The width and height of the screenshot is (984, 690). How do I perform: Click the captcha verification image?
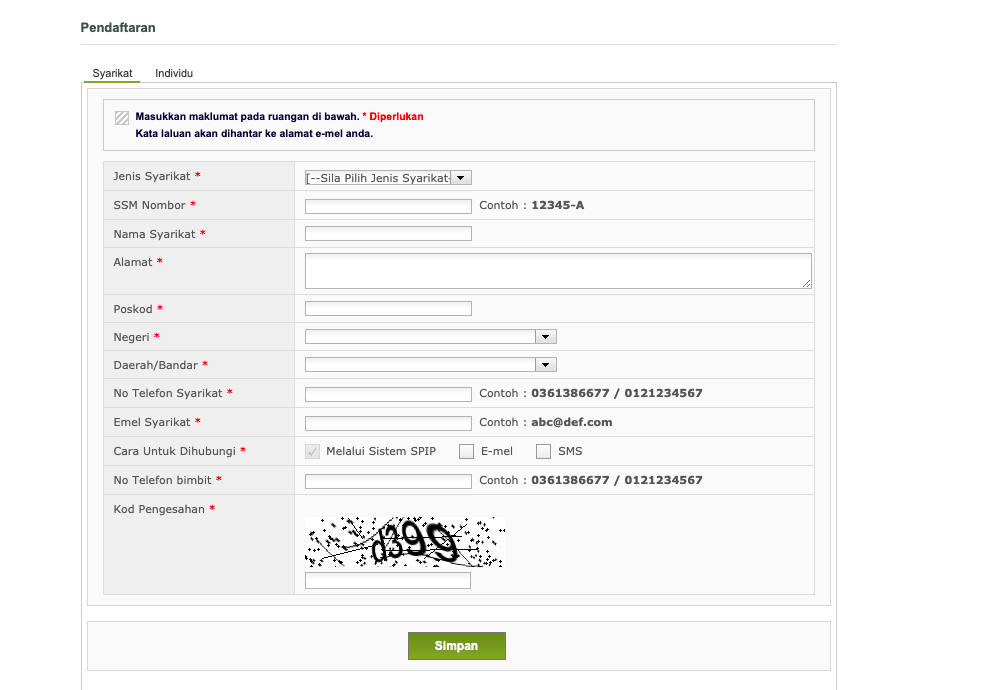click(x=404, y=542)
